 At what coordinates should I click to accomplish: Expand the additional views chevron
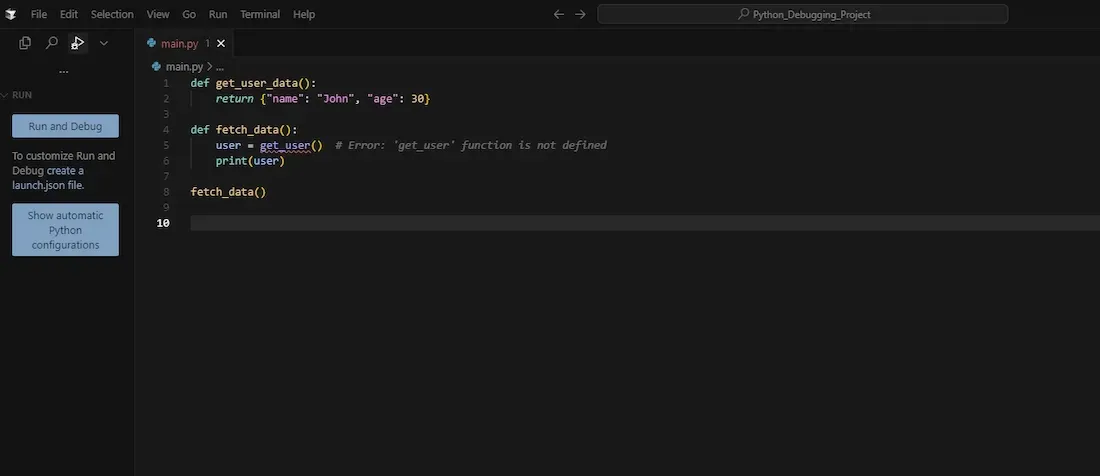[104, 43]
